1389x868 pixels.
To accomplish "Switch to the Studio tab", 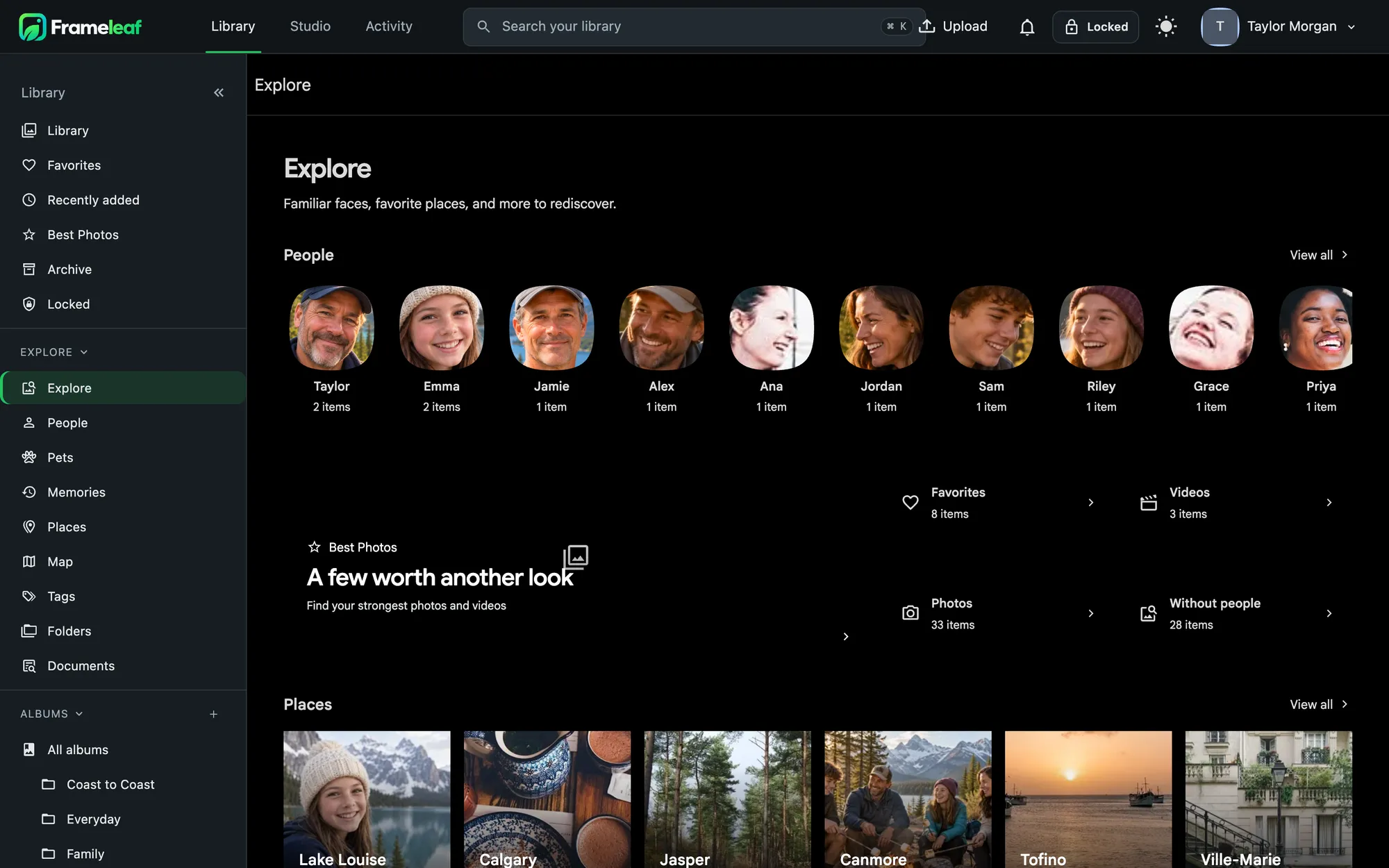I will click(x=310, y=26).
